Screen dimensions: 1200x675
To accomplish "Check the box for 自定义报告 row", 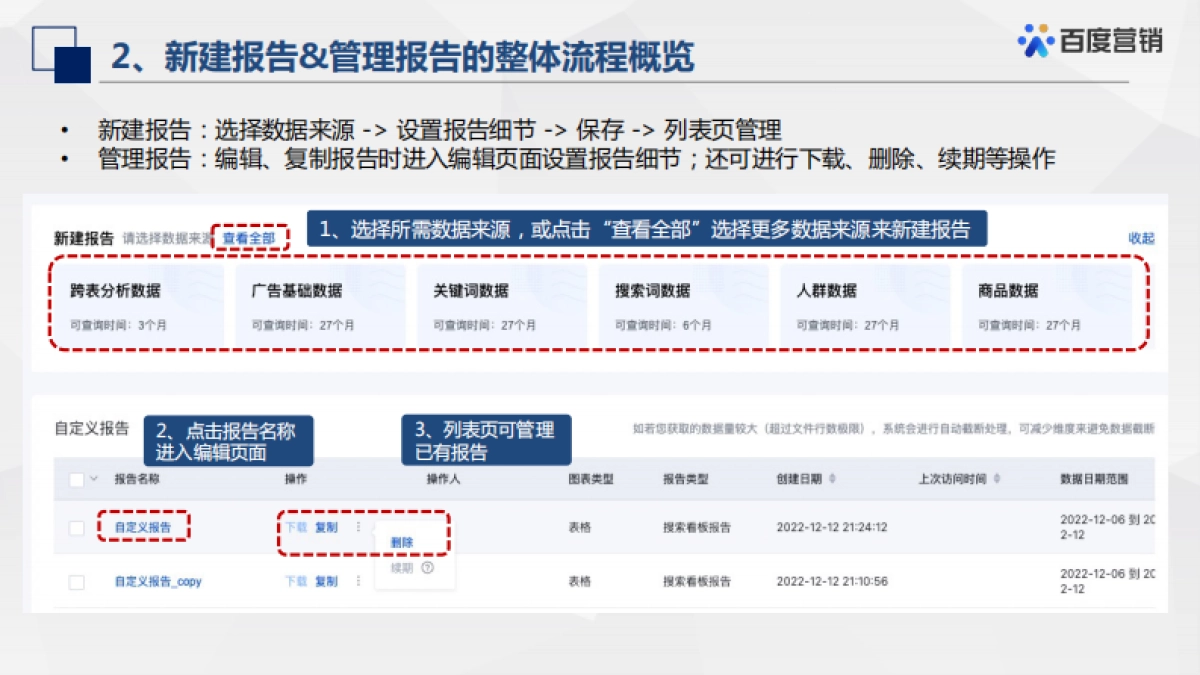I will click(77, 528).
